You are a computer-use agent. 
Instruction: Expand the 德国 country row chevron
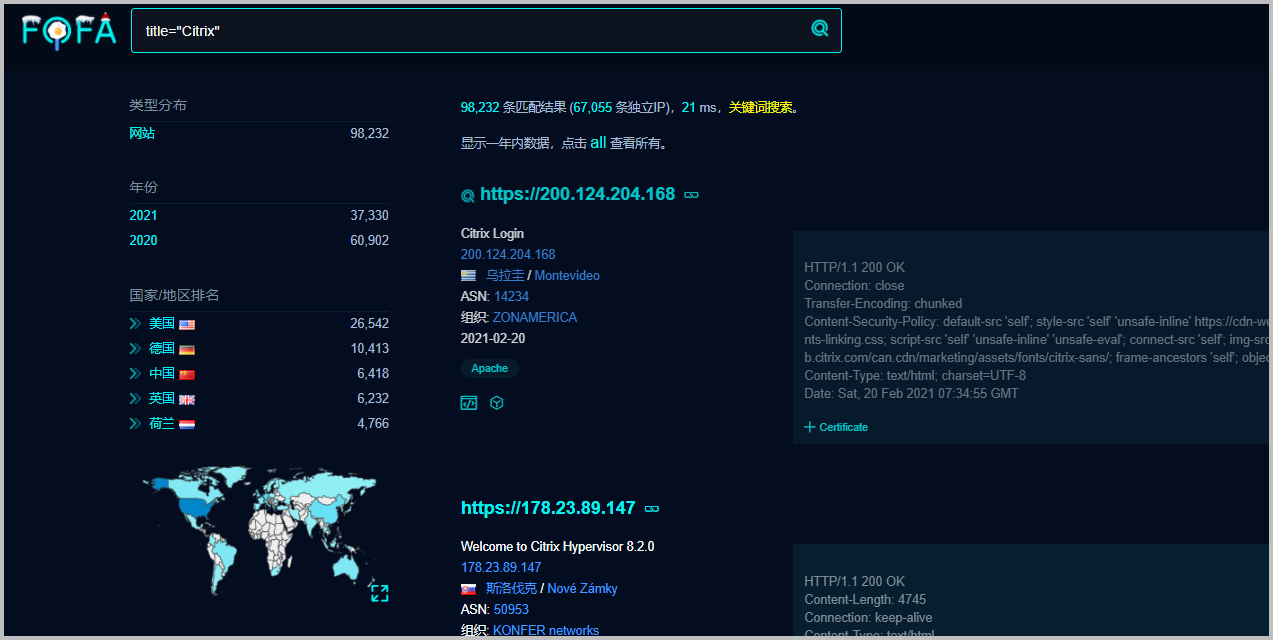[135, 349]
